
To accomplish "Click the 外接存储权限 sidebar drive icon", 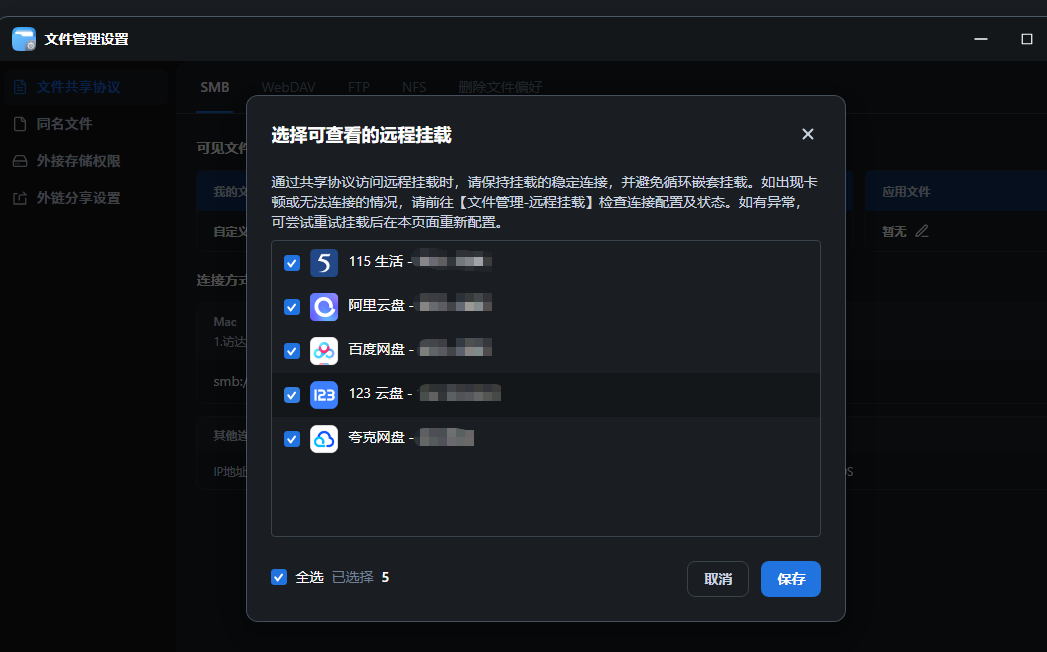I will 20,161.
